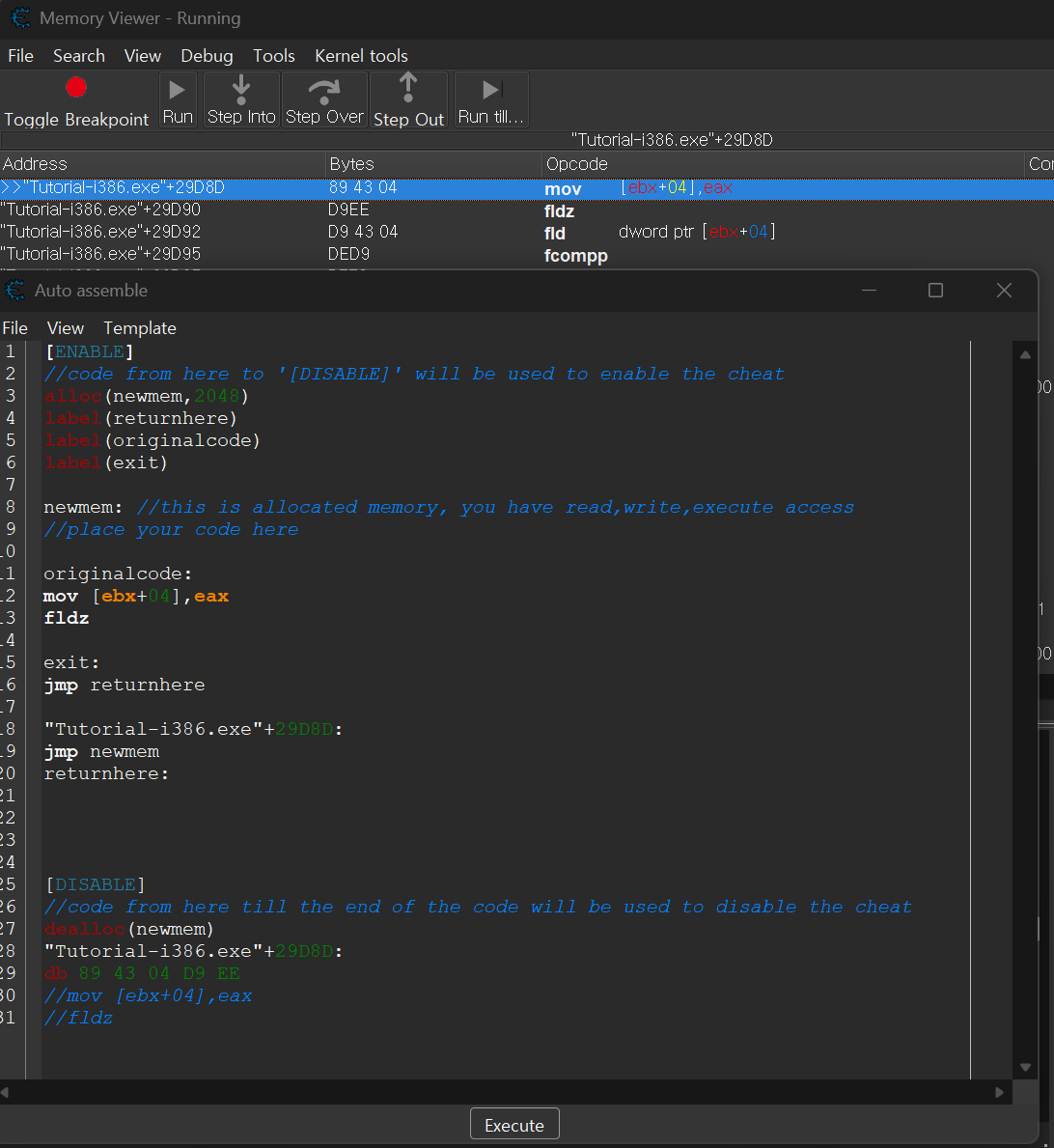This screenshot has height=1148, width=1054.
Task: Open the Template menu in Auto assemble
Action: coord(140,328)
